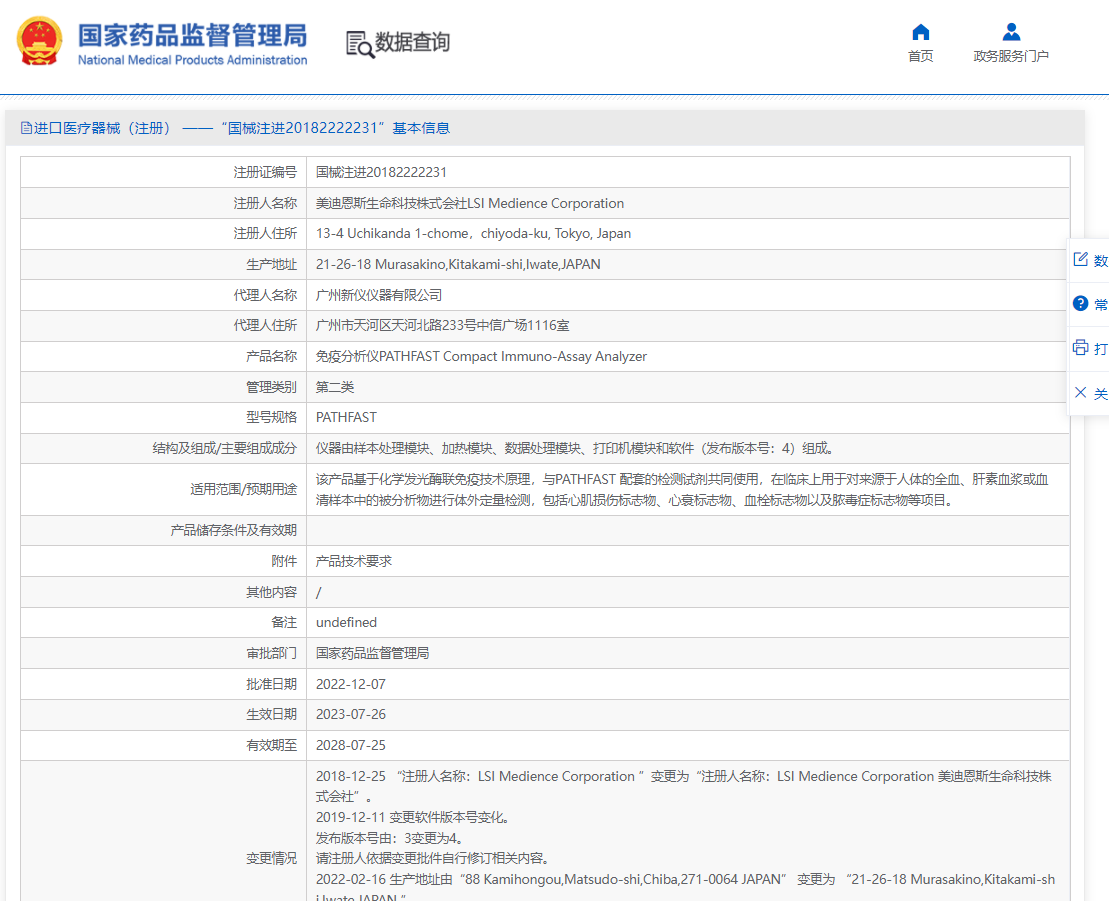Viewport: 1109px width, 901px height.
Task: Click the 代理人名称 row label
Action: (x=265, y=295)
